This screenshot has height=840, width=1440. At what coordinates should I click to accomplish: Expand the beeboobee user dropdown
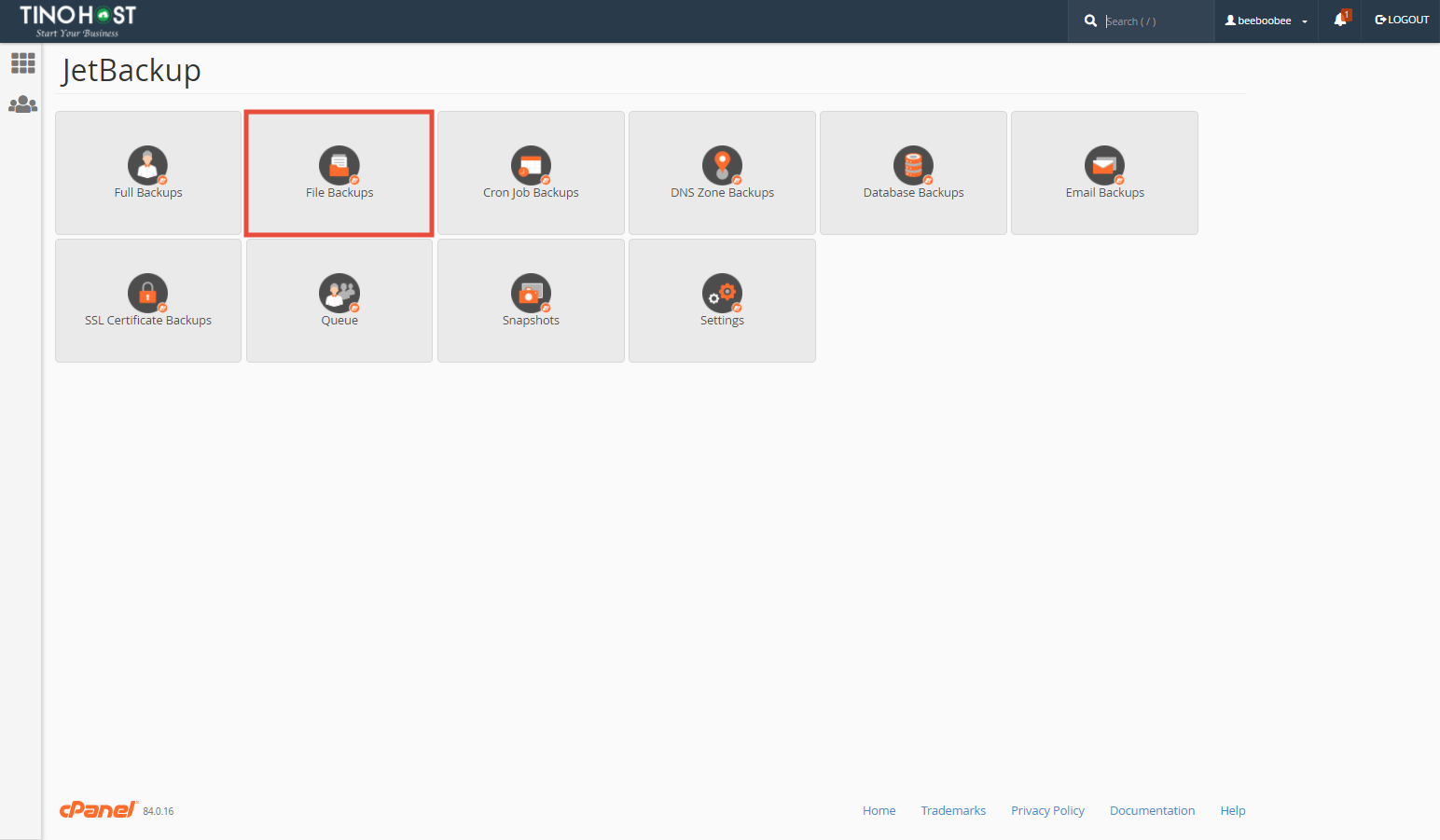(1266, 21)
